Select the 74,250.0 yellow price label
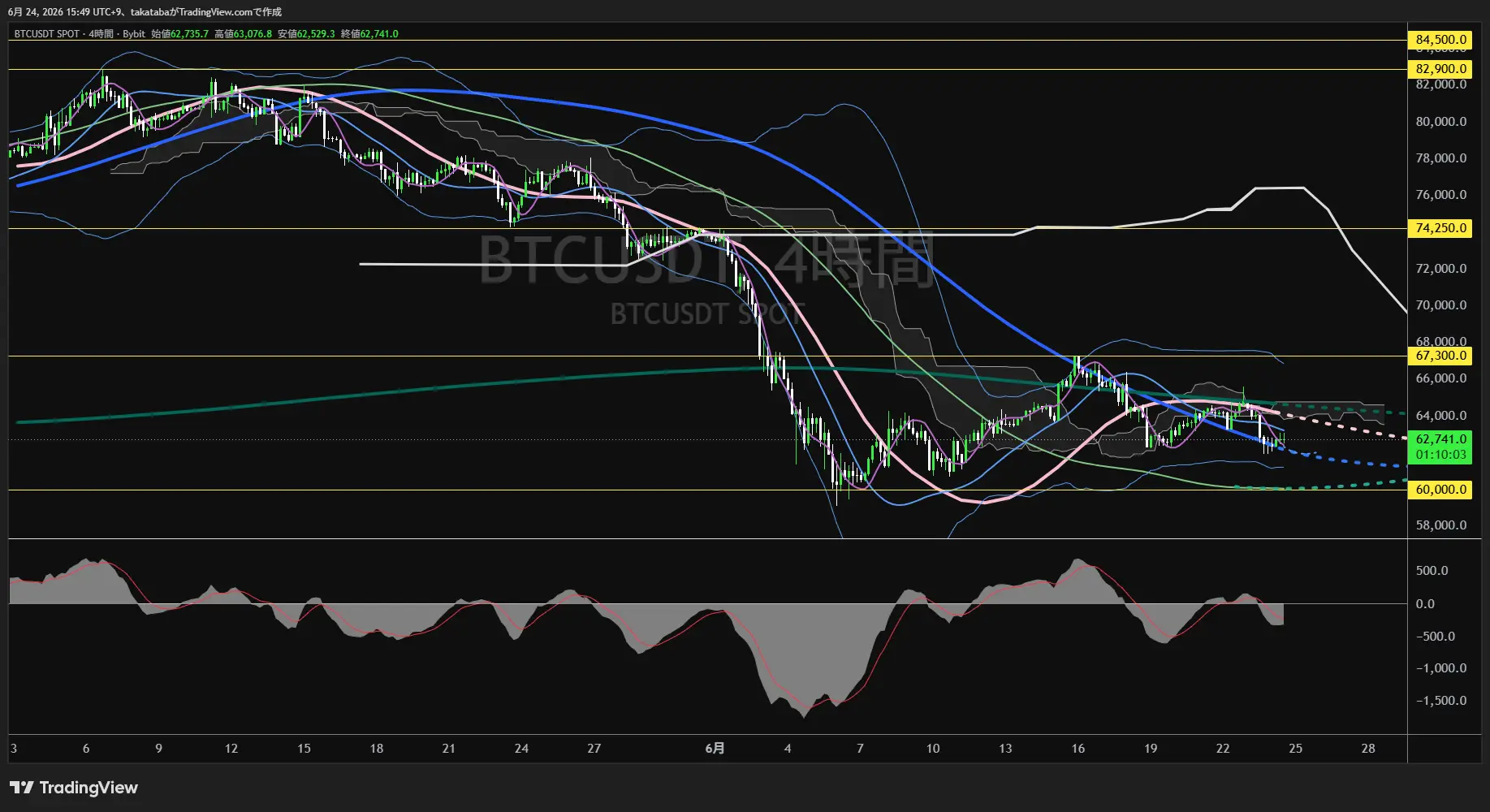Viewport: 1490px width, 812px height. click(x=1440, y=228)
